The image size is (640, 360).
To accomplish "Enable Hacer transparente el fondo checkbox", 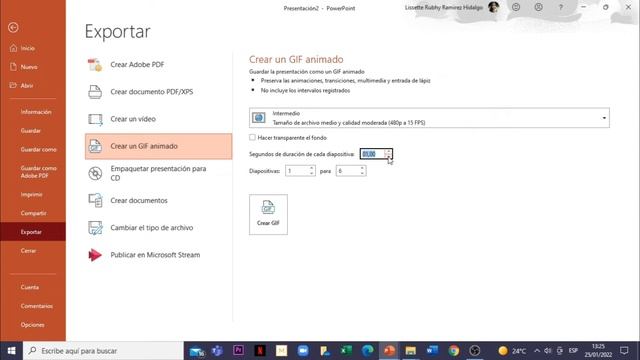I will point(252,138).
